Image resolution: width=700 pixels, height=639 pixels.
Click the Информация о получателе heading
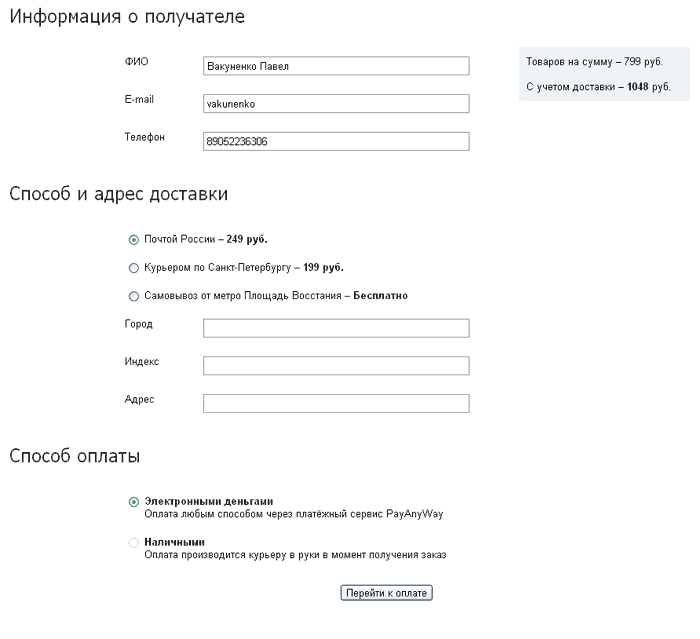click(126, 17)
